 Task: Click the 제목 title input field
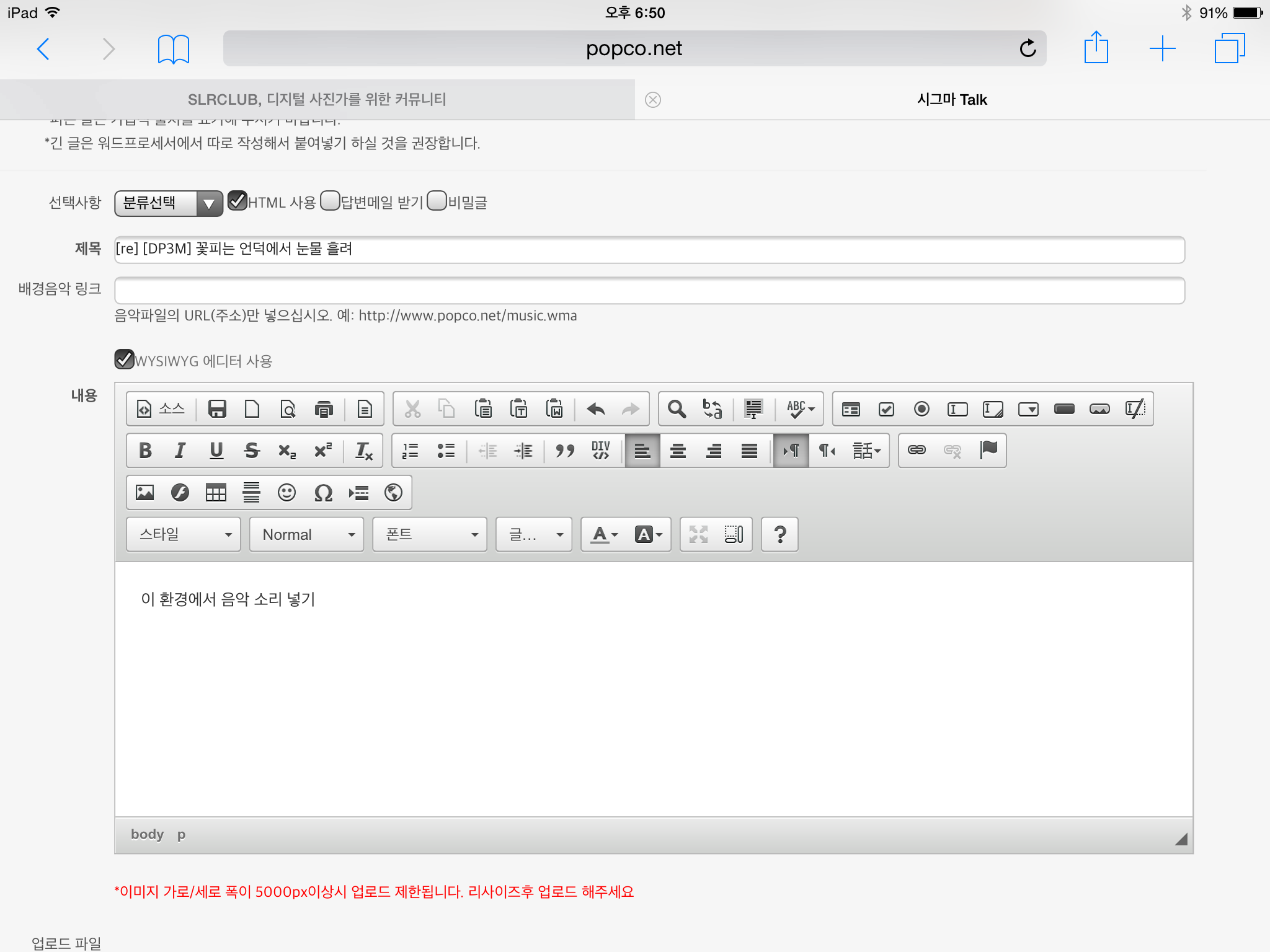pos(649,249)
